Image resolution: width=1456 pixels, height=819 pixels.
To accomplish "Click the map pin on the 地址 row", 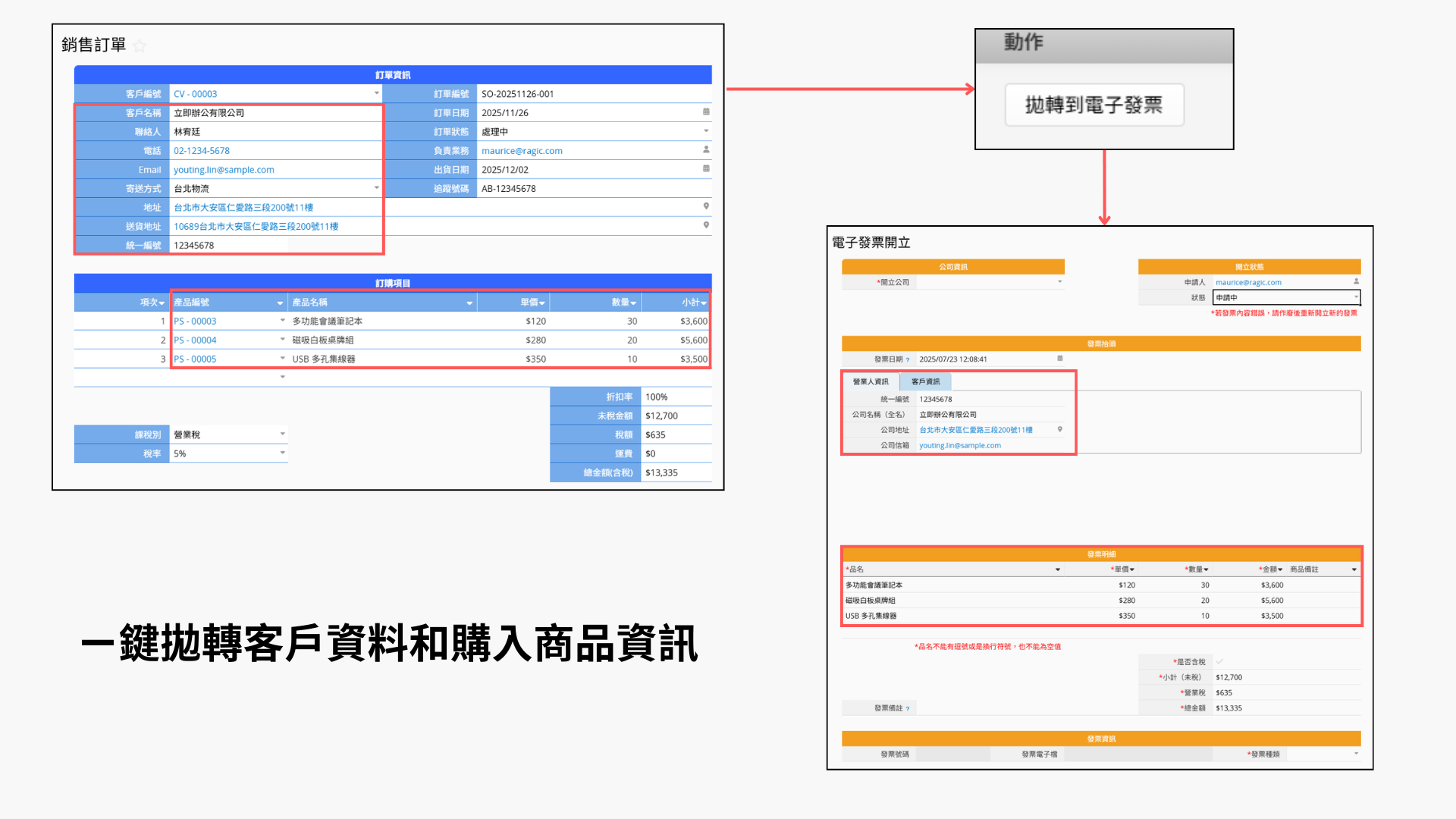I will 706,206.
